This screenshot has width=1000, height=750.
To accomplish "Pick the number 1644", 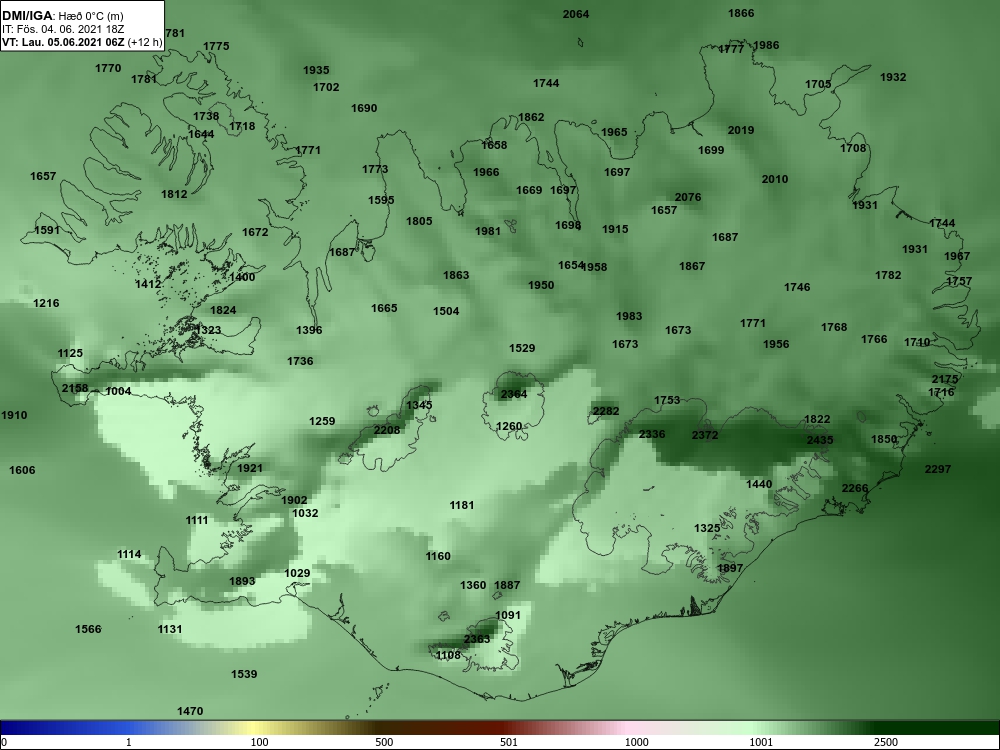I will coord(202,134).
